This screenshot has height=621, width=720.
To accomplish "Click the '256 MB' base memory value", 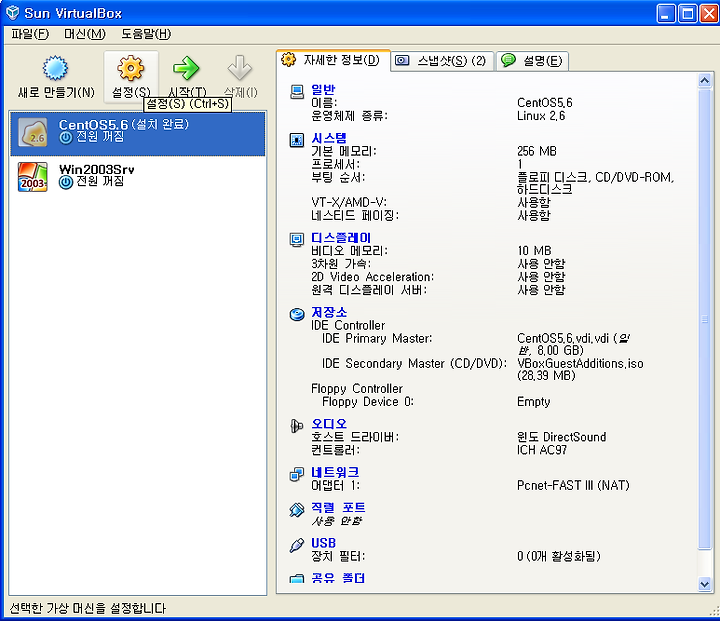I will (537, 151).
